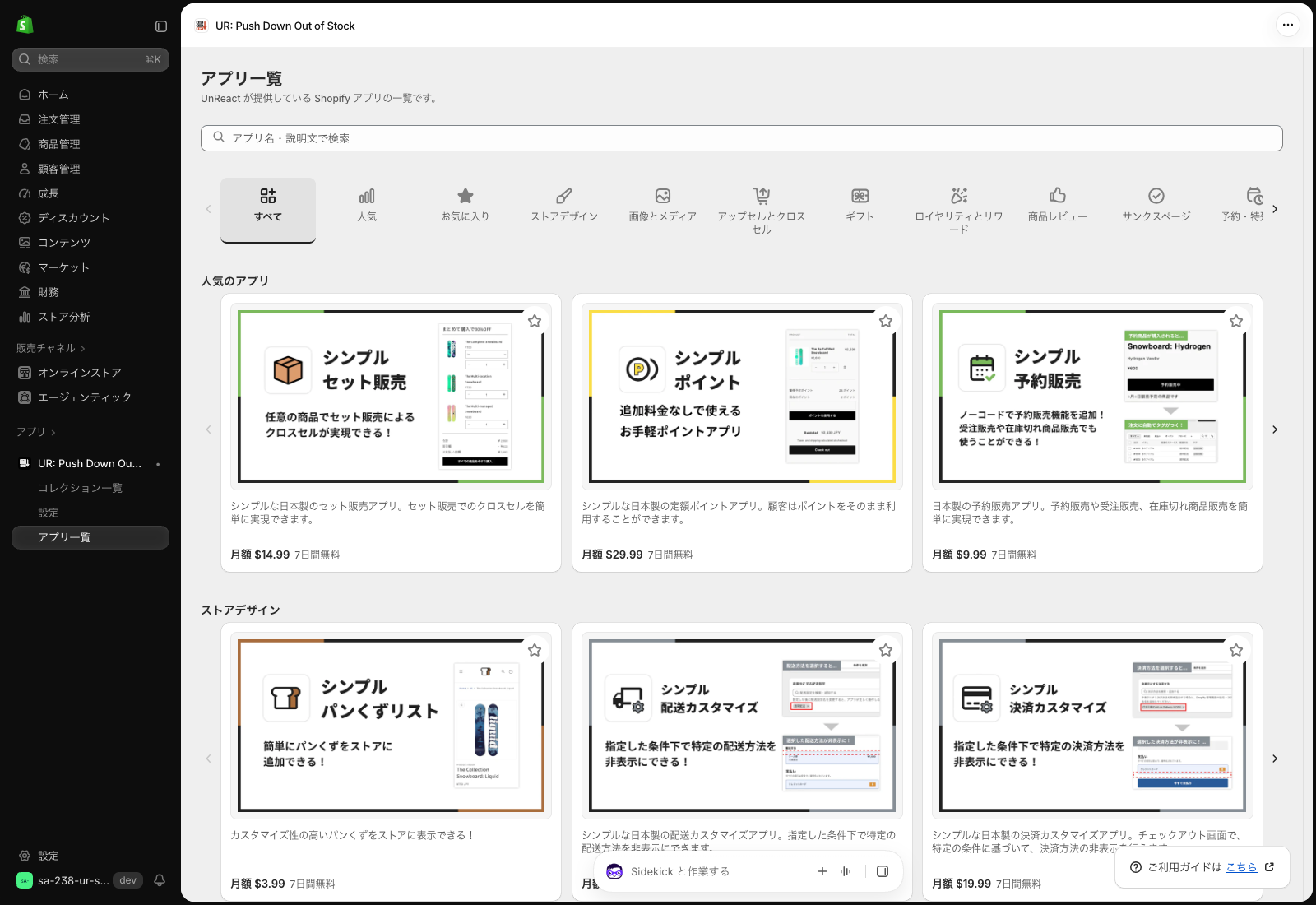This screenshot has height=905, width=1316.
Task: Go to ホーム in sidebar
Action: [90, 95]
